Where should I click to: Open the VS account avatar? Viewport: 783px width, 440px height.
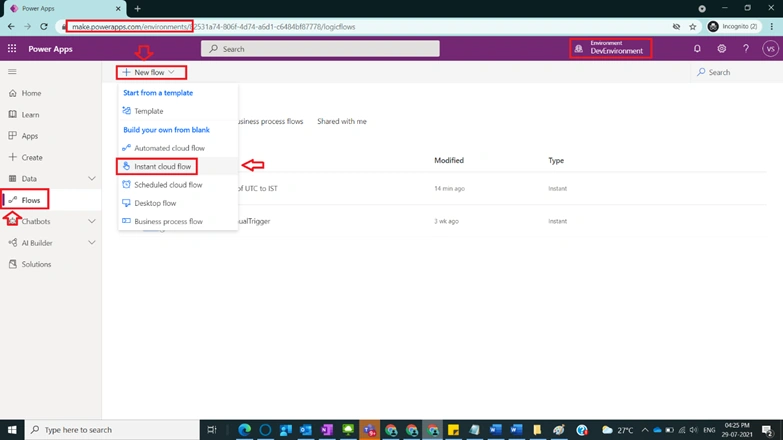tap(770, 48)
